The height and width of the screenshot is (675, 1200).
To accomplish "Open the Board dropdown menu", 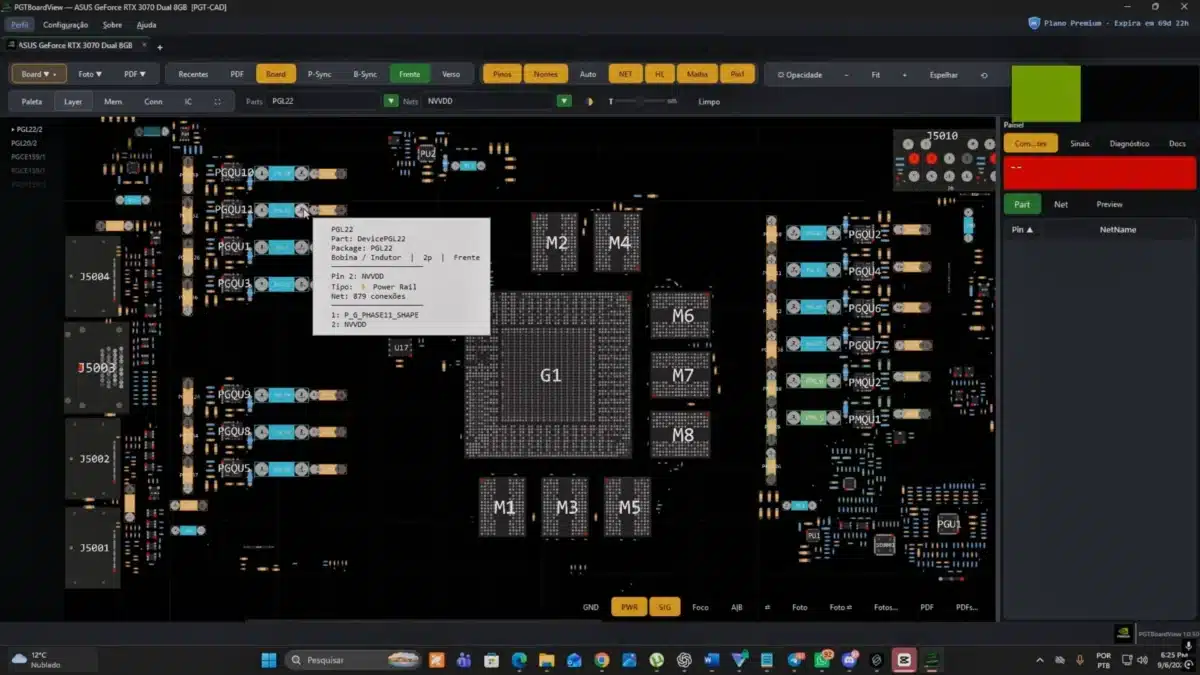I will pyautogui.click(x=39, y=74).
